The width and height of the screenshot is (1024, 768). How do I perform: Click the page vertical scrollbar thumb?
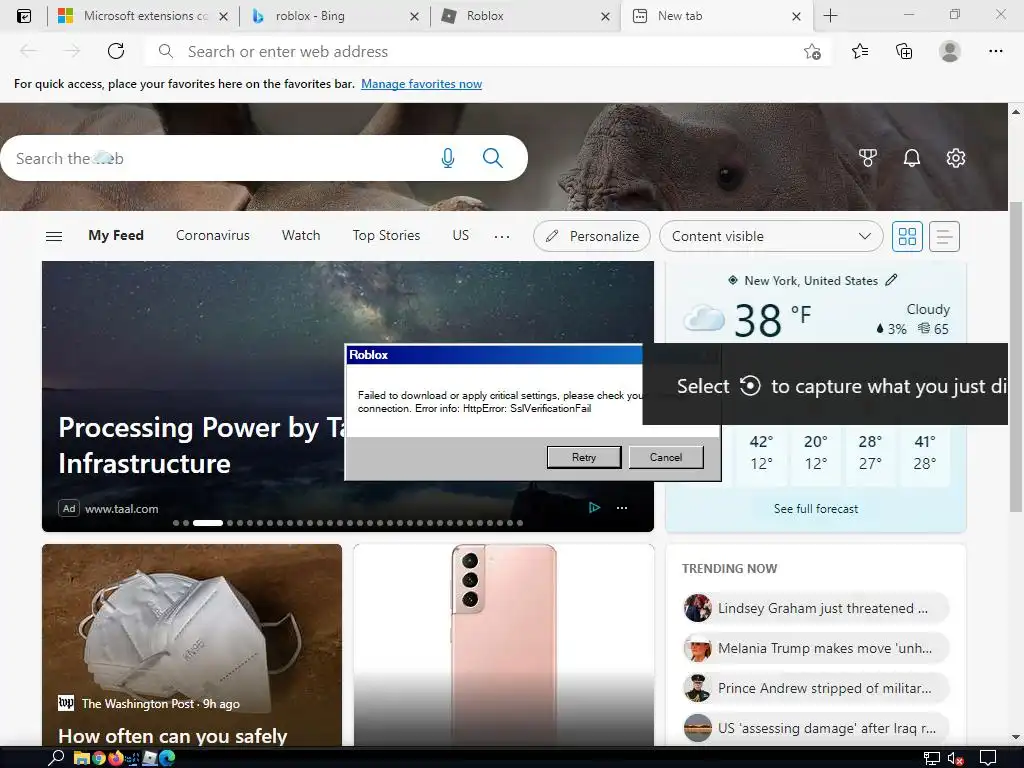click(x=1016, y=357)
